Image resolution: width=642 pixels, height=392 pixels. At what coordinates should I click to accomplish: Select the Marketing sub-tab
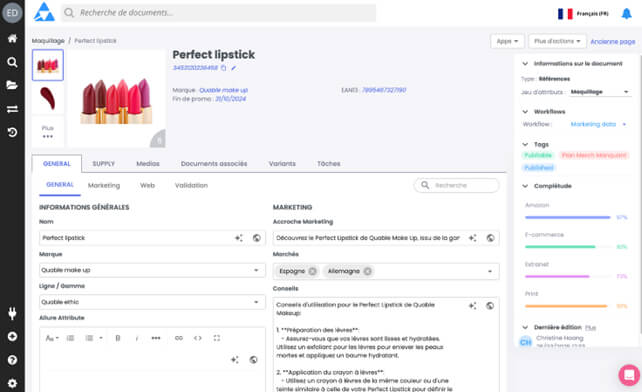tap(104, 185)
